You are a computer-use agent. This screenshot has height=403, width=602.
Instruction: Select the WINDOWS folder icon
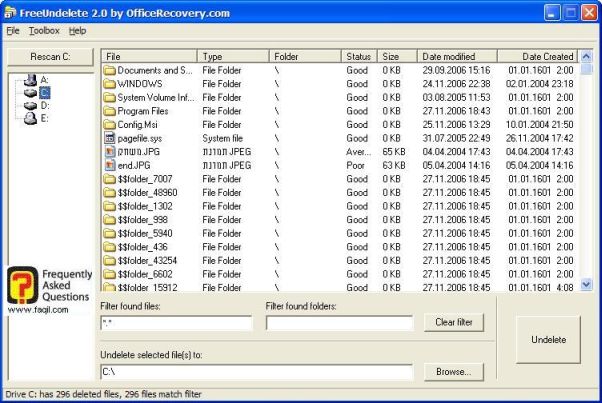[110, 84]
